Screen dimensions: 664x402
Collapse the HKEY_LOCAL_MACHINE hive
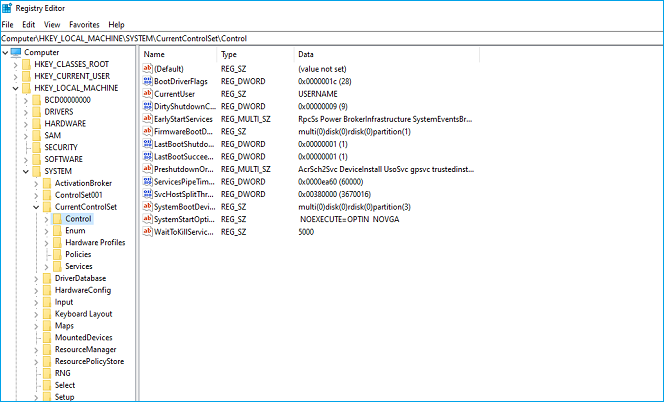pyautogui.click(x=12, y=88)
